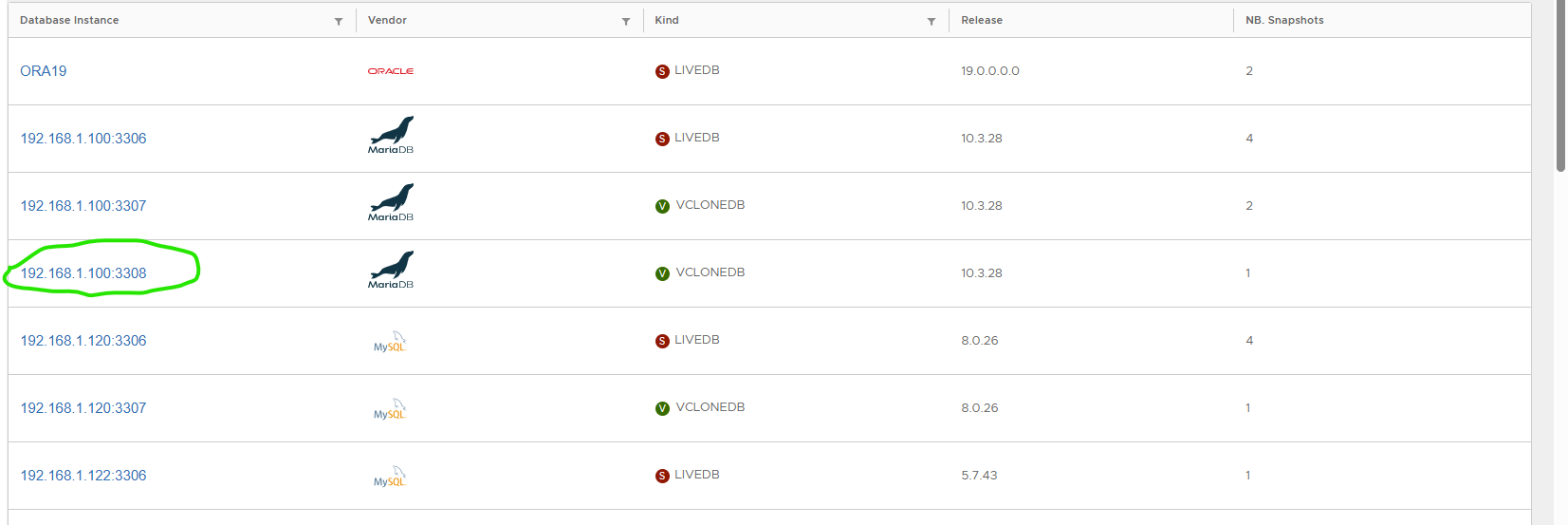
Task: Click green VCLONEDB icon for 192.168.1.100:3307
Action: coord(662,206)
